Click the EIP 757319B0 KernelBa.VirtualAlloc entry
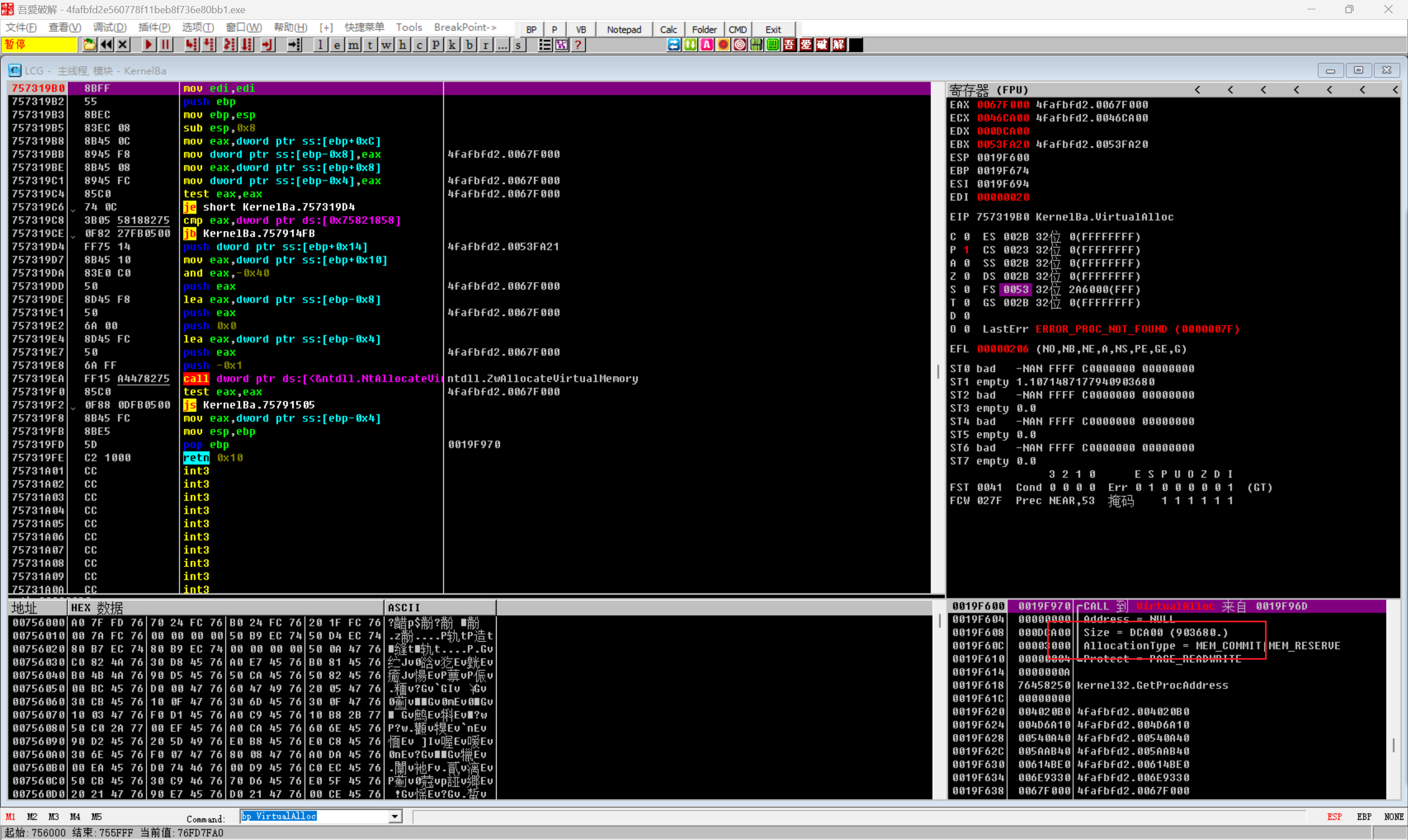The width and height of the screenshot is (1408, 840). click(x=1061, y=217)
